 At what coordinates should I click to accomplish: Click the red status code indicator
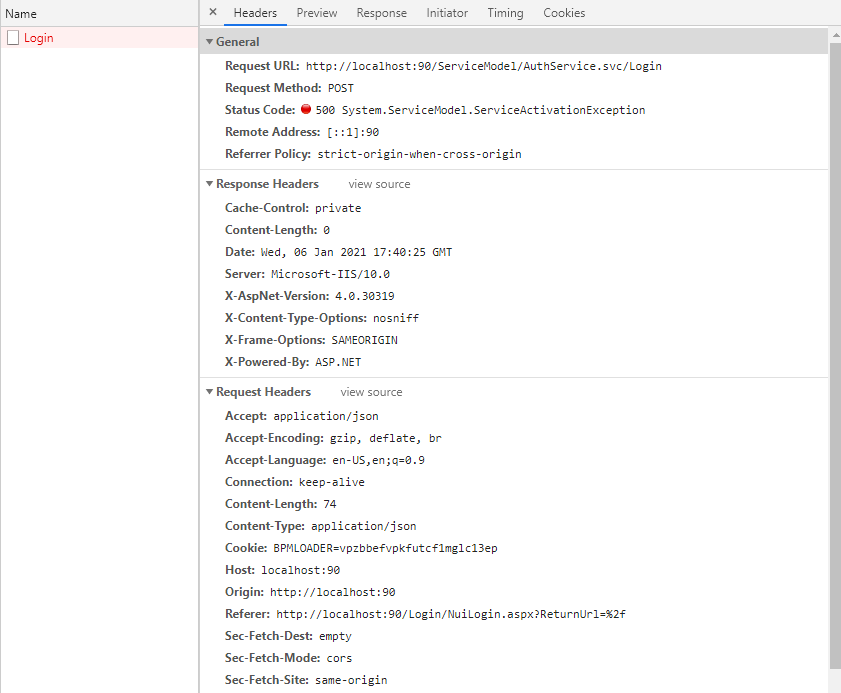pyautogui.click(x=306, y=109)
